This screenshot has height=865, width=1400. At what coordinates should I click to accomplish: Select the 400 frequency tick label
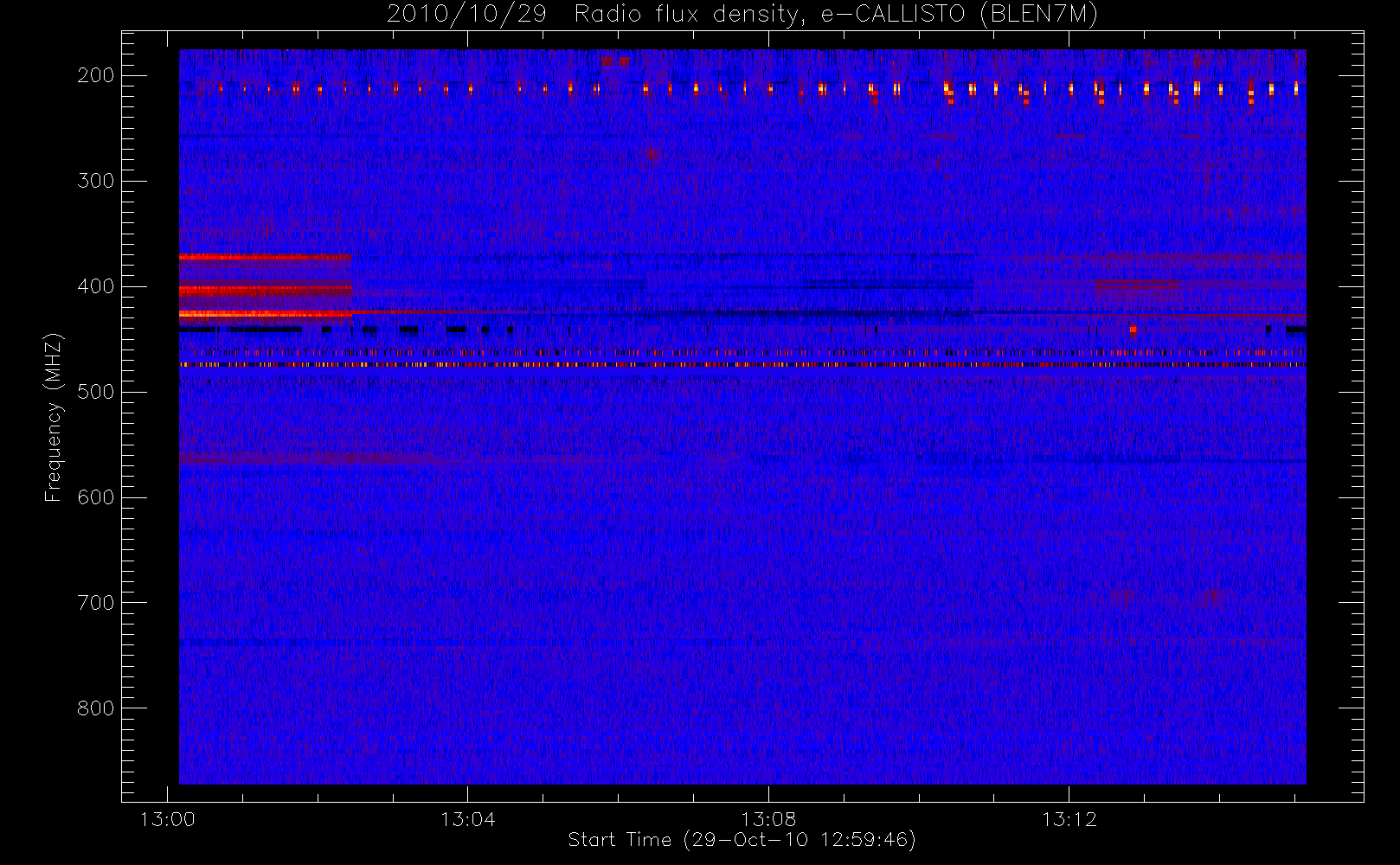click(x=95, y=286)
